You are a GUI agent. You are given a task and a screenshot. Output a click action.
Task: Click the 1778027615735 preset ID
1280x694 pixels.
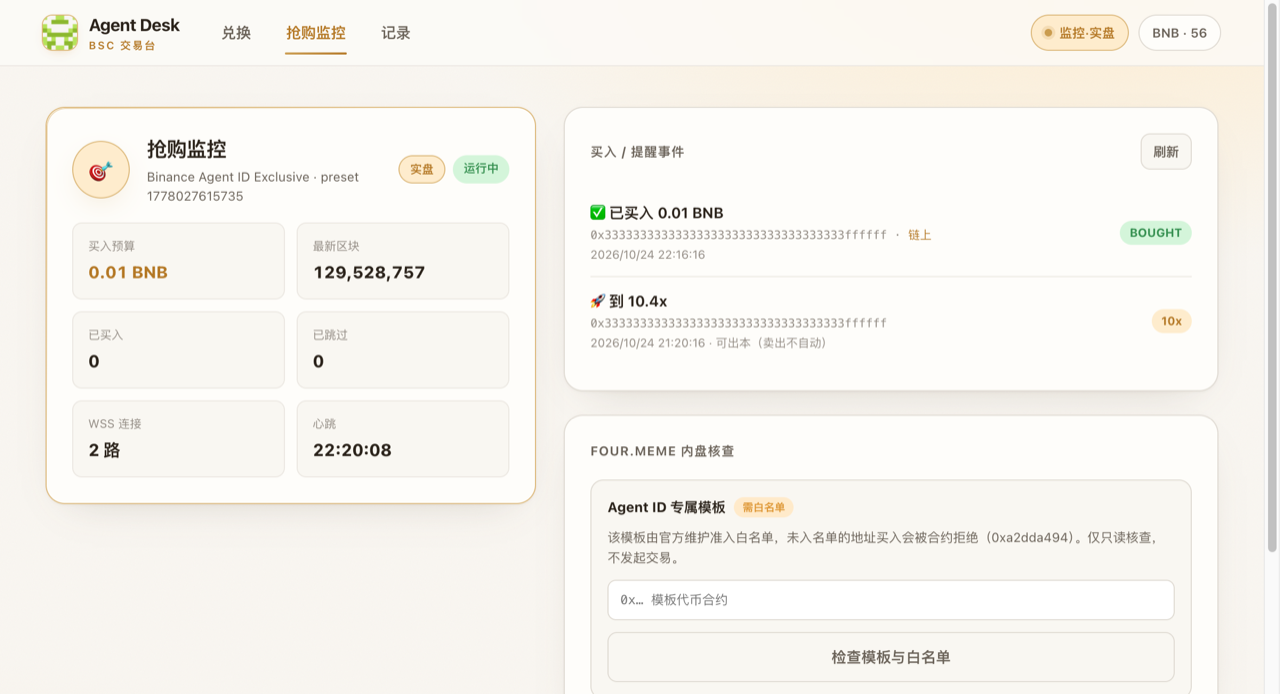195,196
